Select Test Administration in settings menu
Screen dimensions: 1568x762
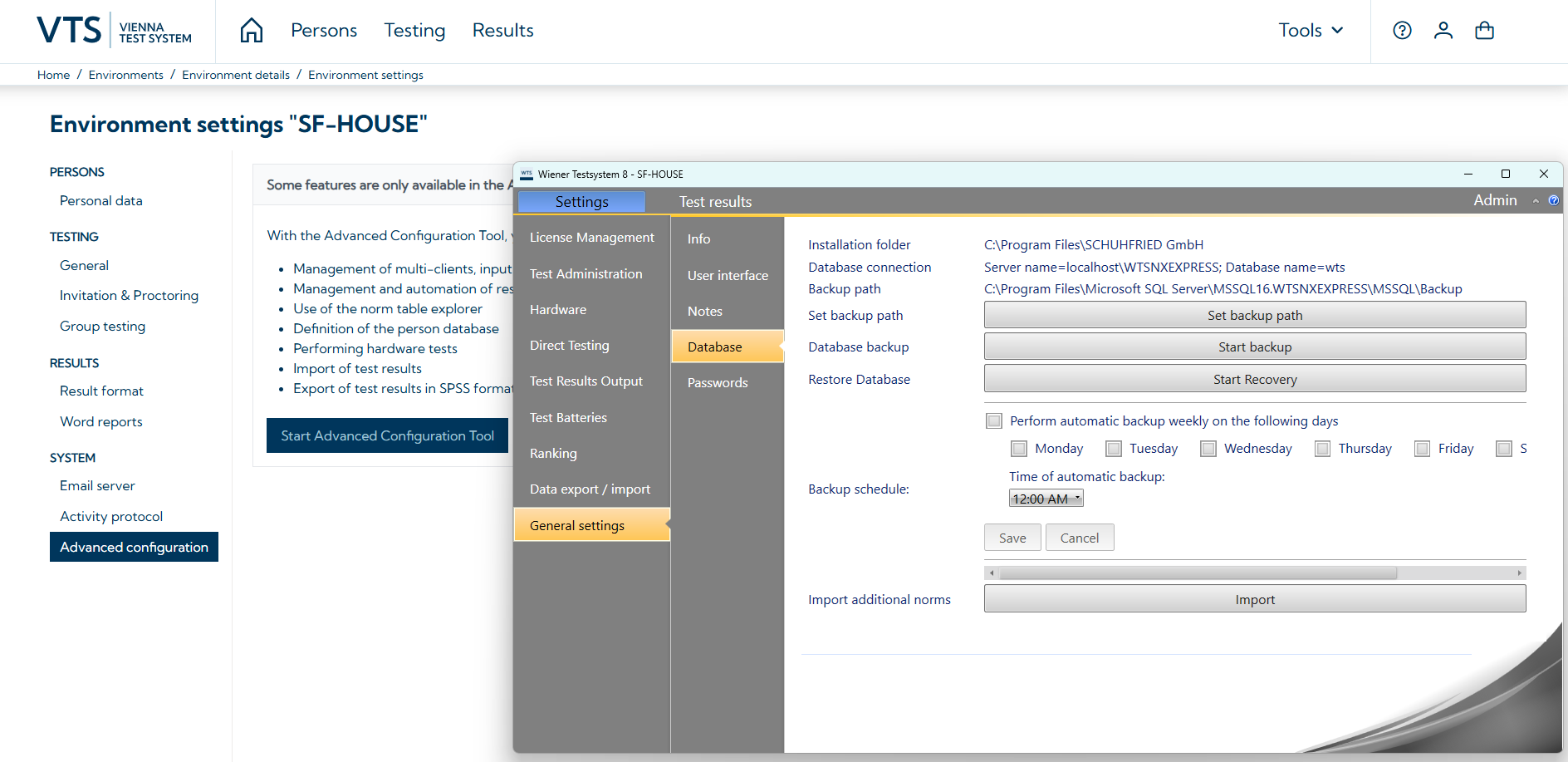[592, 274]
